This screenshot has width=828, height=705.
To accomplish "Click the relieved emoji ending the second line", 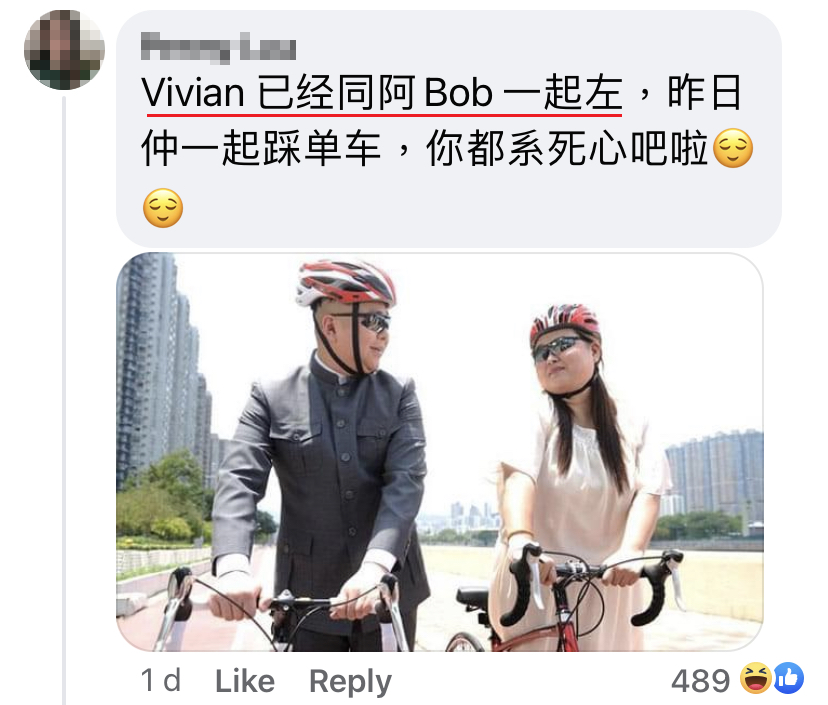I will click(732, 148).
